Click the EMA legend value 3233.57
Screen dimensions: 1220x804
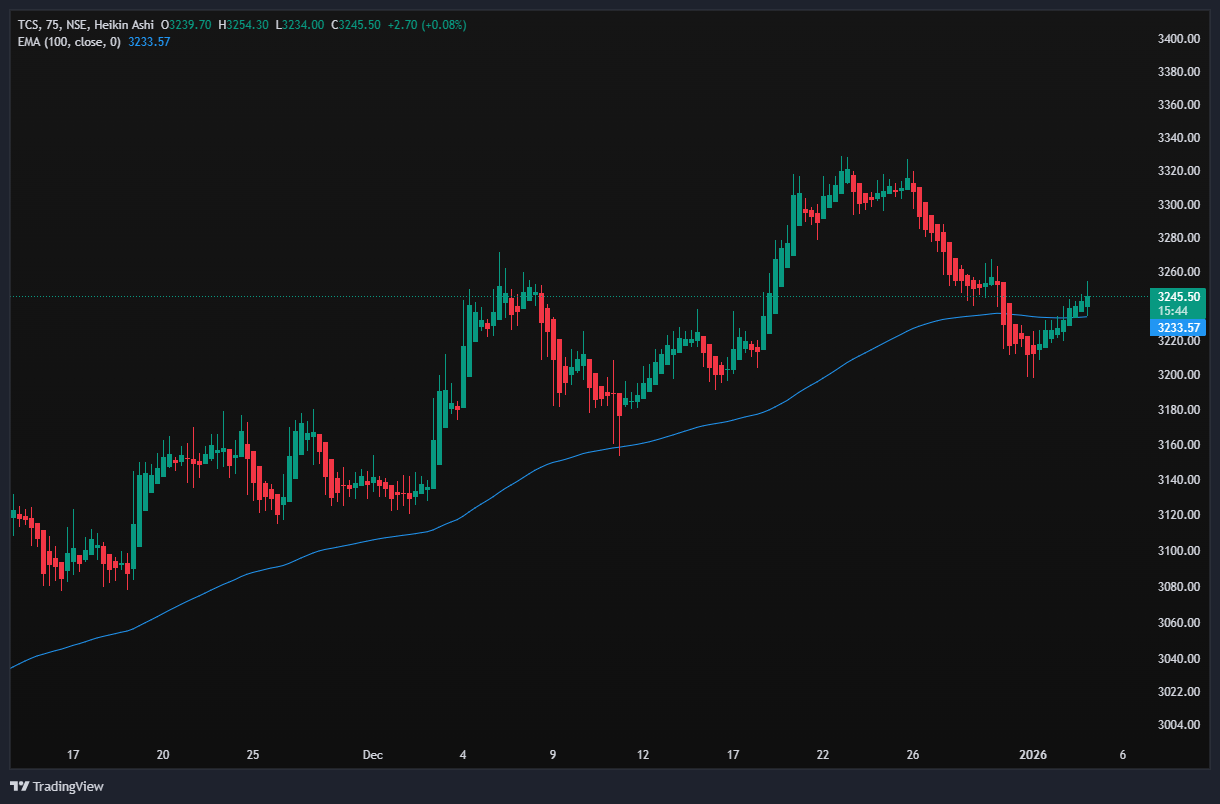[150, 41]
